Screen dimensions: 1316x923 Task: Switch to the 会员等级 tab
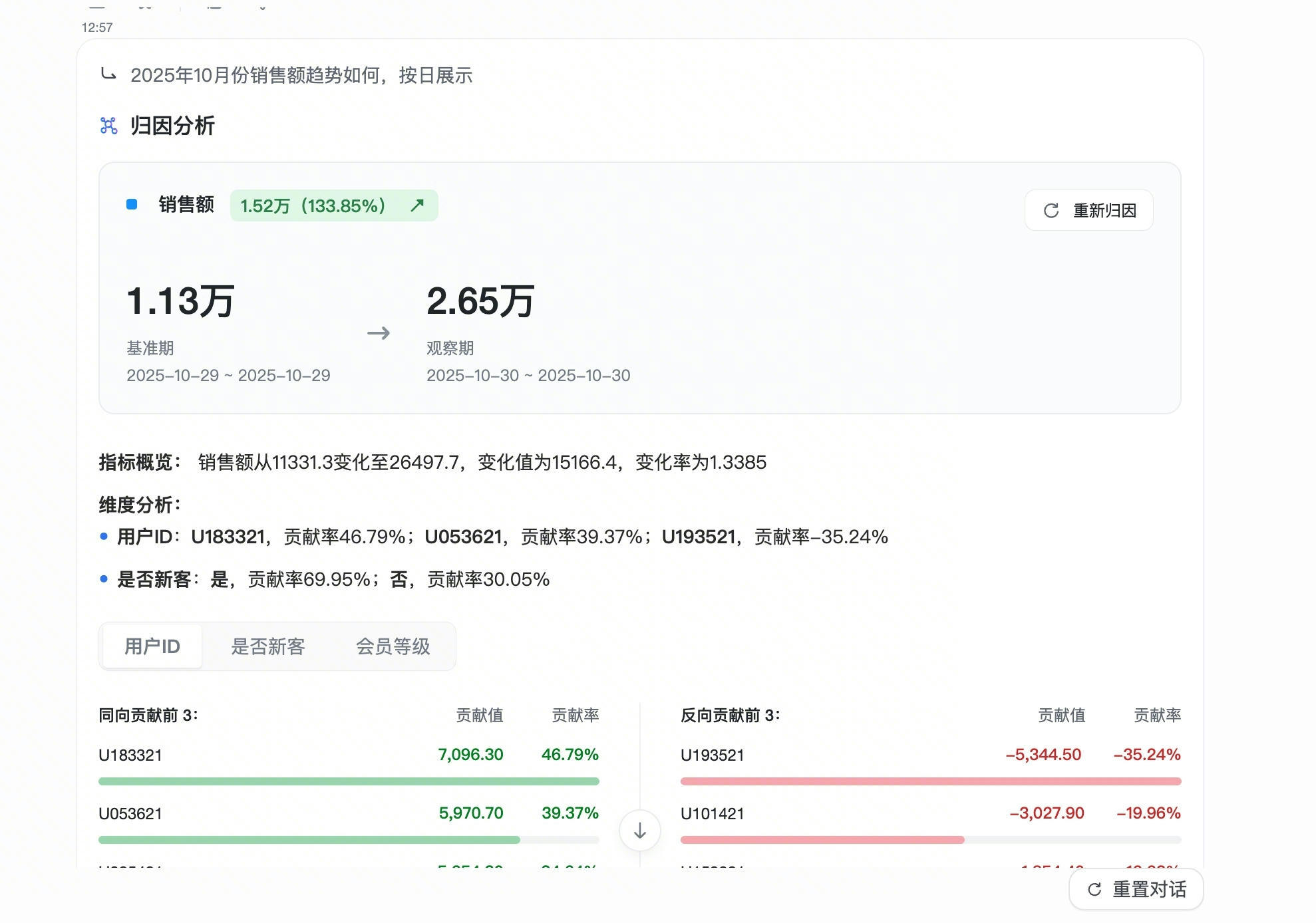393,646
